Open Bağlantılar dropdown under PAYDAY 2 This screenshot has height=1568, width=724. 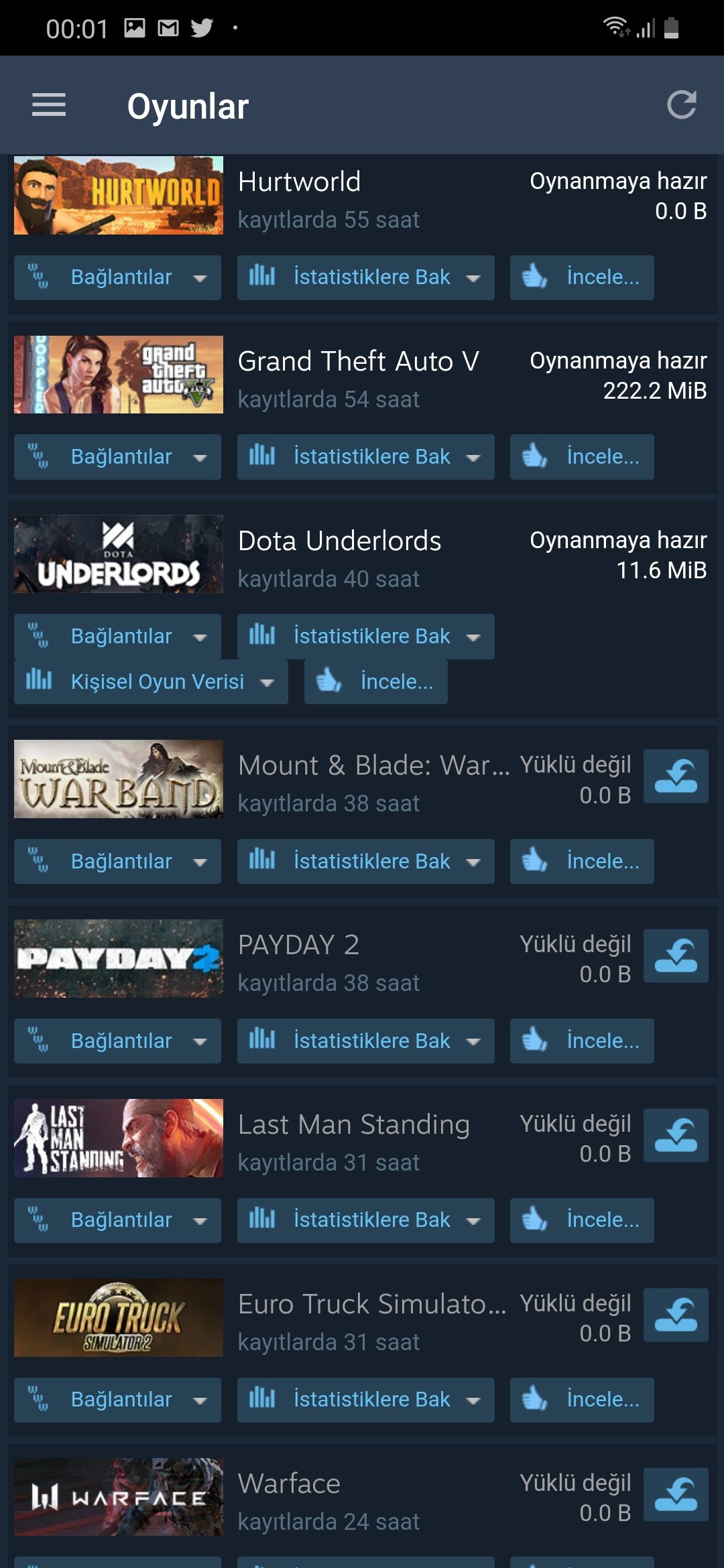click(x=117, y=1041)
